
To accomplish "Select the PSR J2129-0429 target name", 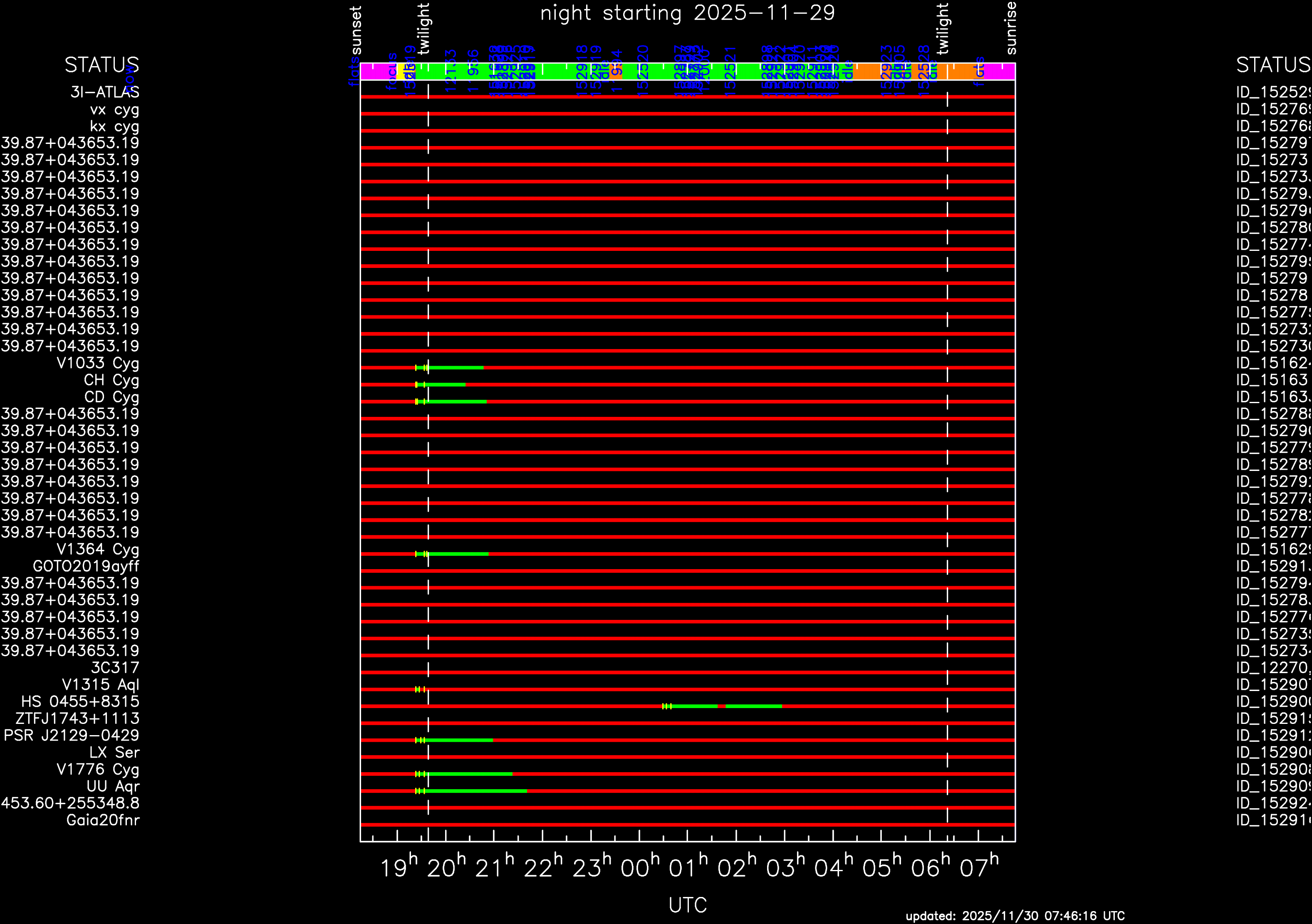I will [x=72, y=736].
